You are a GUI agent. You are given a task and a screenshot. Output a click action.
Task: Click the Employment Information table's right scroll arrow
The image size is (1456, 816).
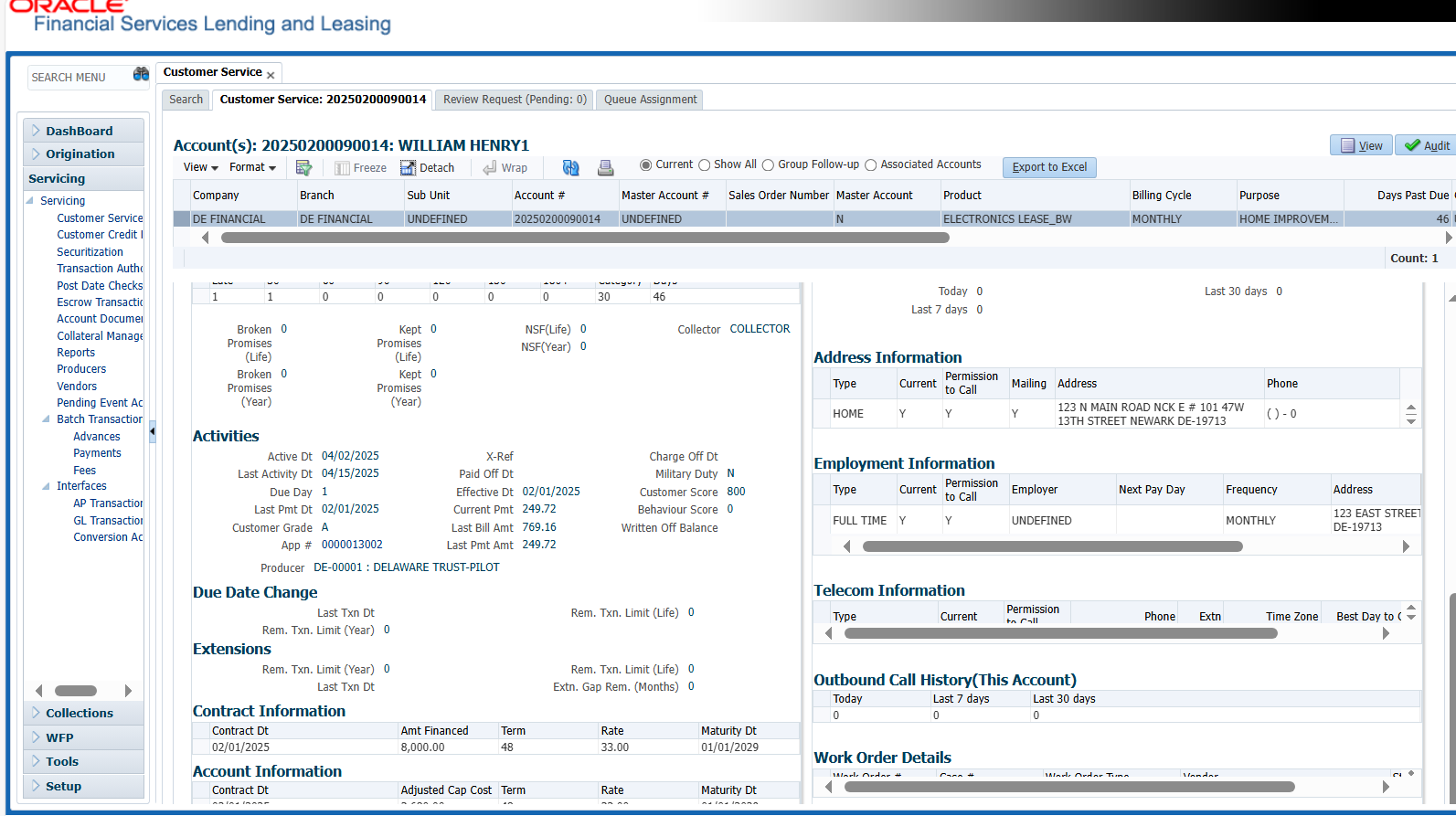click(1406, 546)
